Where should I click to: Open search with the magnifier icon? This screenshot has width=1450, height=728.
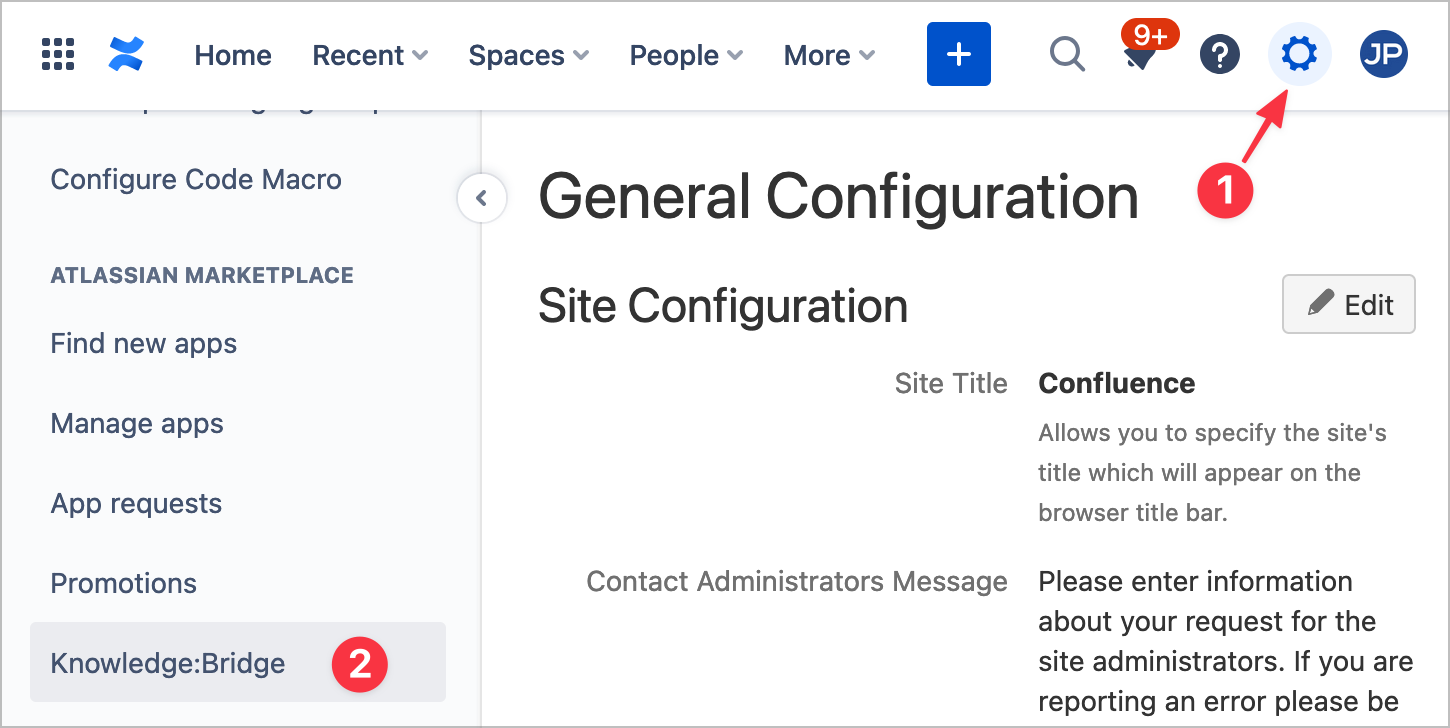[x=1067, y=54]
